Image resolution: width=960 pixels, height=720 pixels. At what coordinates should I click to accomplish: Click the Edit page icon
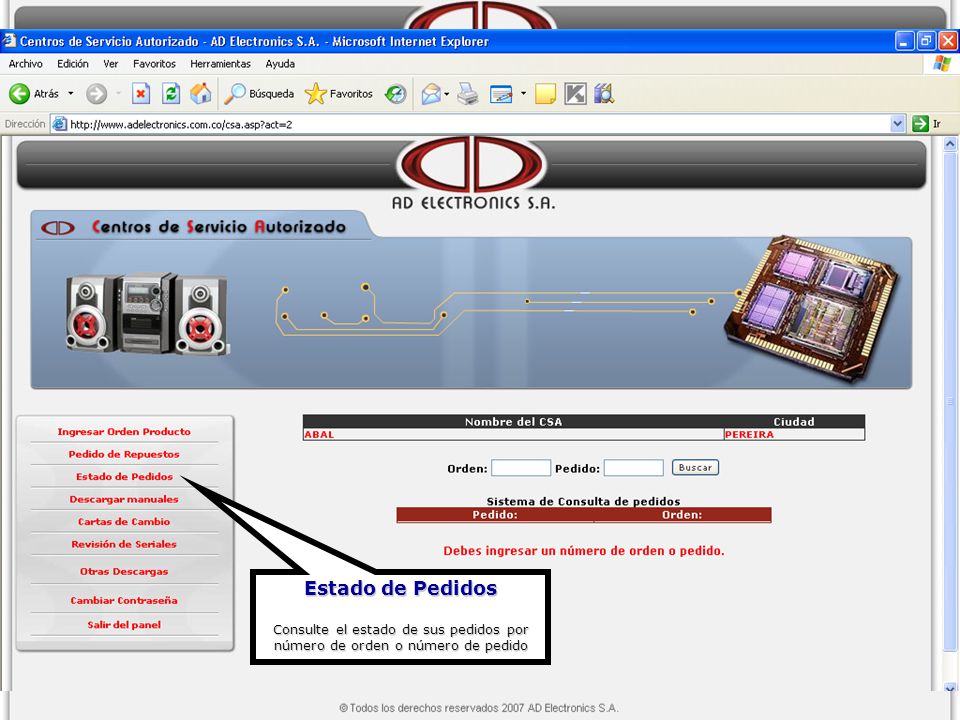501,94
